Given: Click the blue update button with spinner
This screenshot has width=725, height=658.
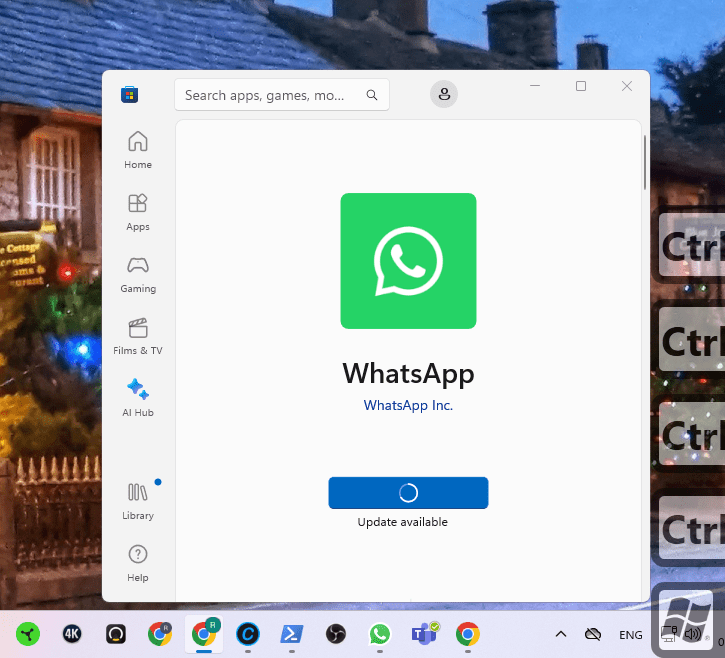Looking at the screenshot, I should coord(408,493).
